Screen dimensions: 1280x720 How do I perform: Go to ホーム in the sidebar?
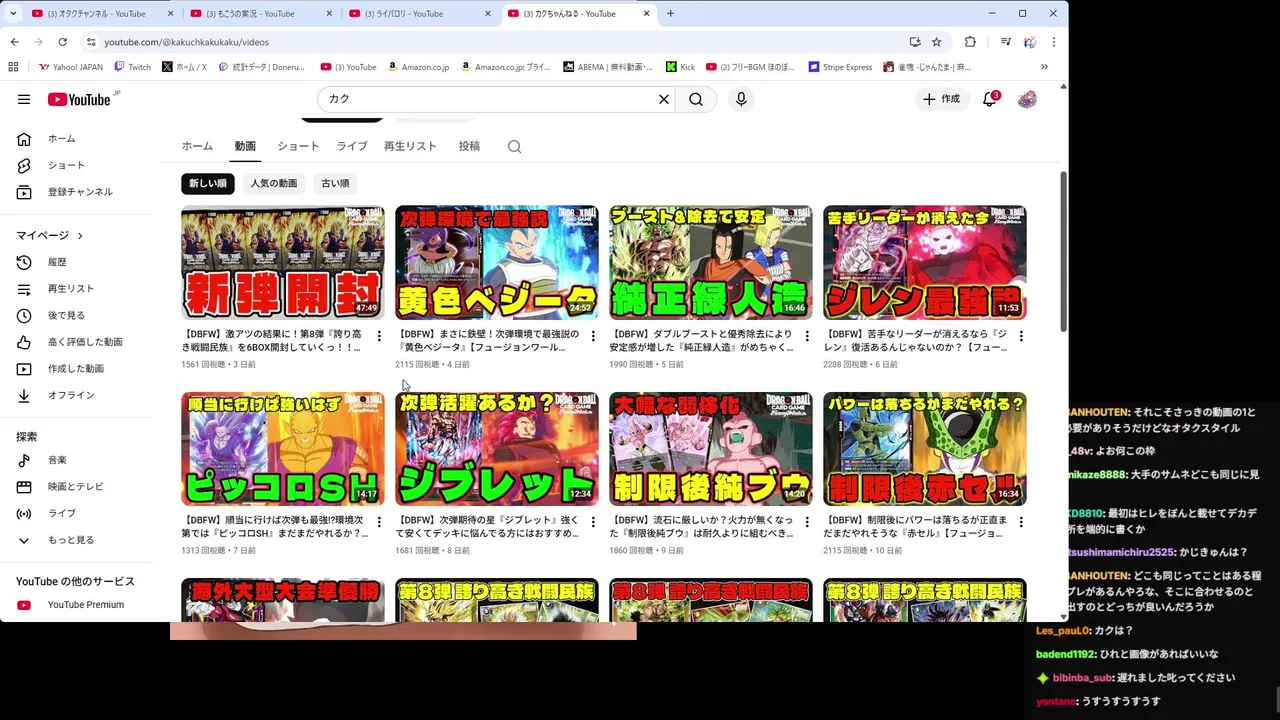(x=76, y=138)
